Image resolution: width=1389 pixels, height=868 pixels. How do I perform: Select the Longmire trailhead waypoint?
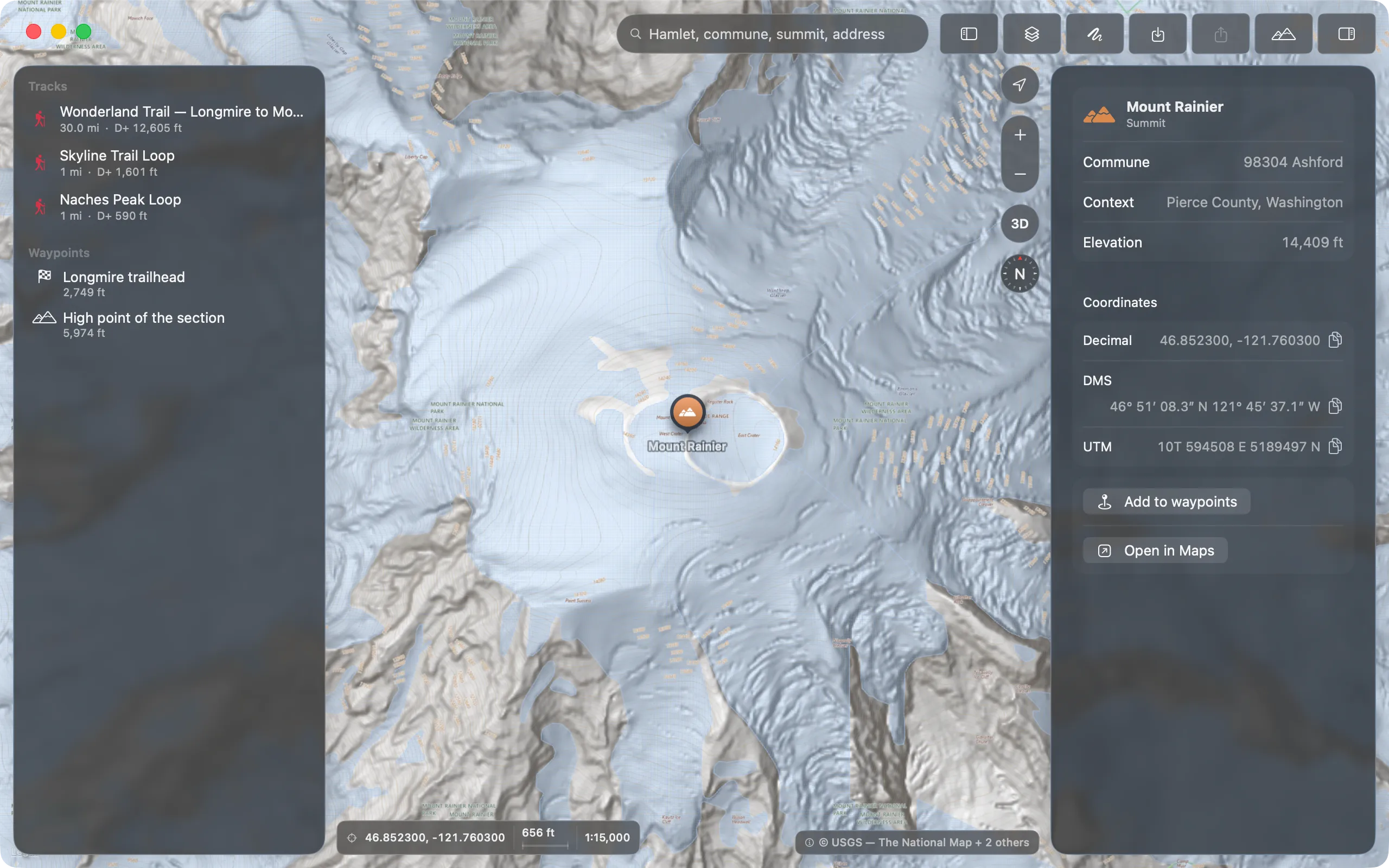[x=169, y=284]
